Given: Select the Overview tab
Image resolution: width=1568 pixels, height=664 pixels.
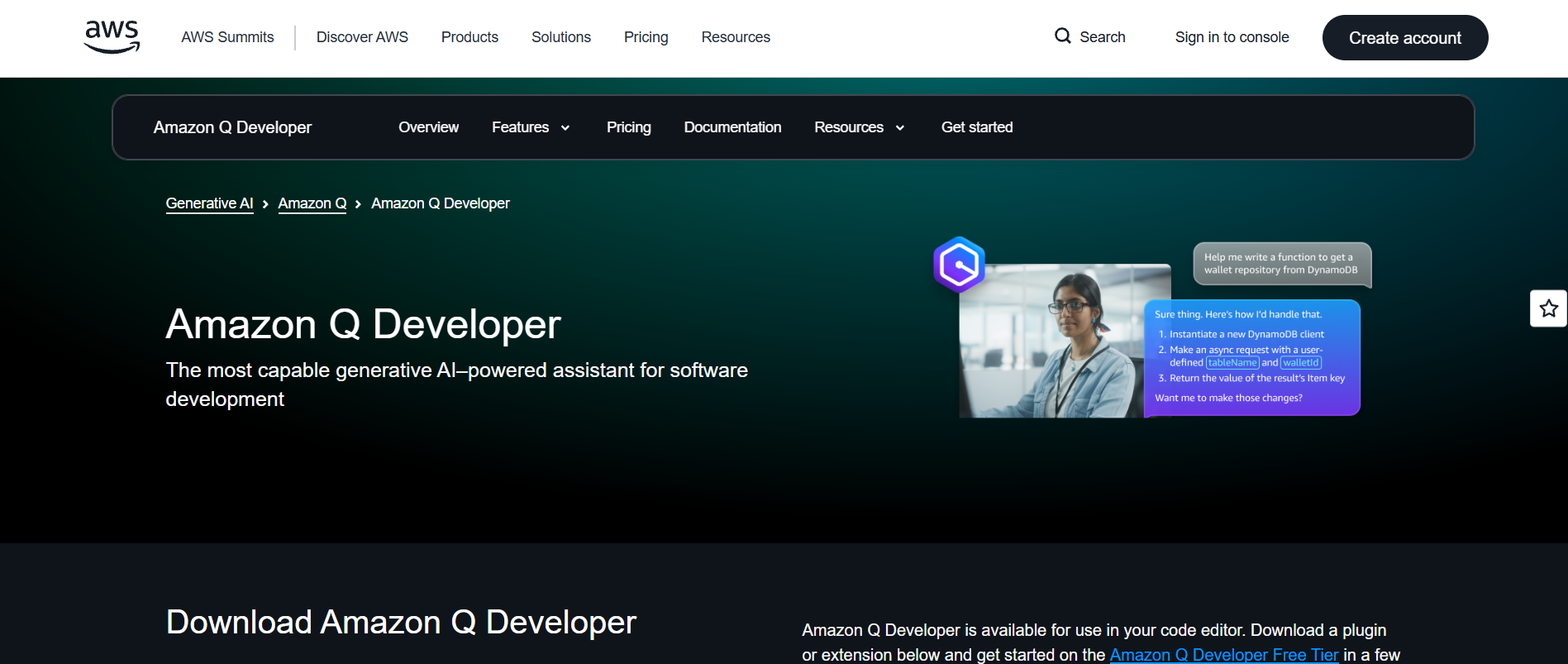Looking at the screenshot, I should [428, 127].
